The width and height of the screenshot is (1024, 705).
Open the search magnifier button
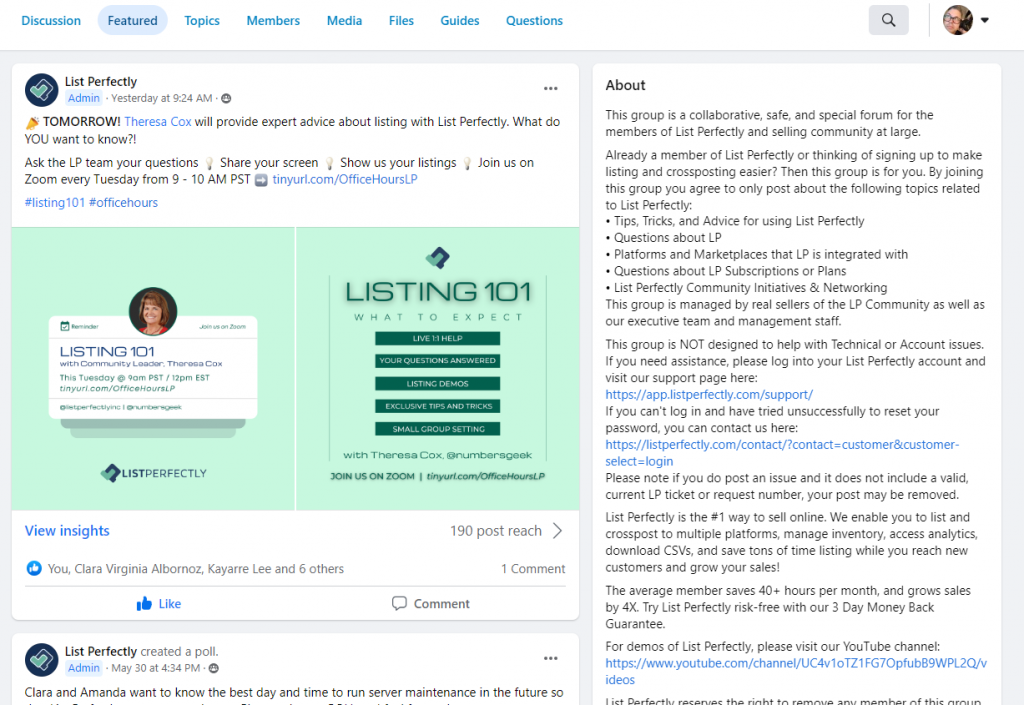[888, 20]
